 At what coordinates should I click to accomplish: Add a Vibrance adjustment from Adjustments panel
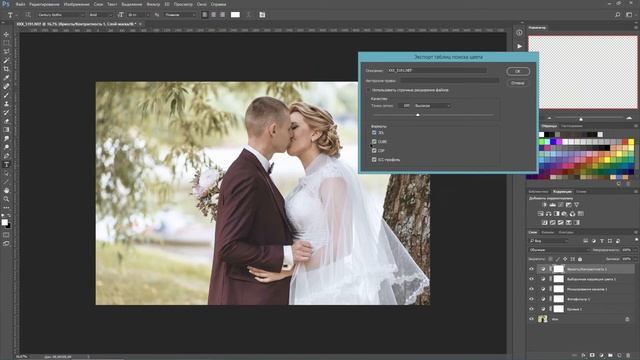[x=576, y=204]
